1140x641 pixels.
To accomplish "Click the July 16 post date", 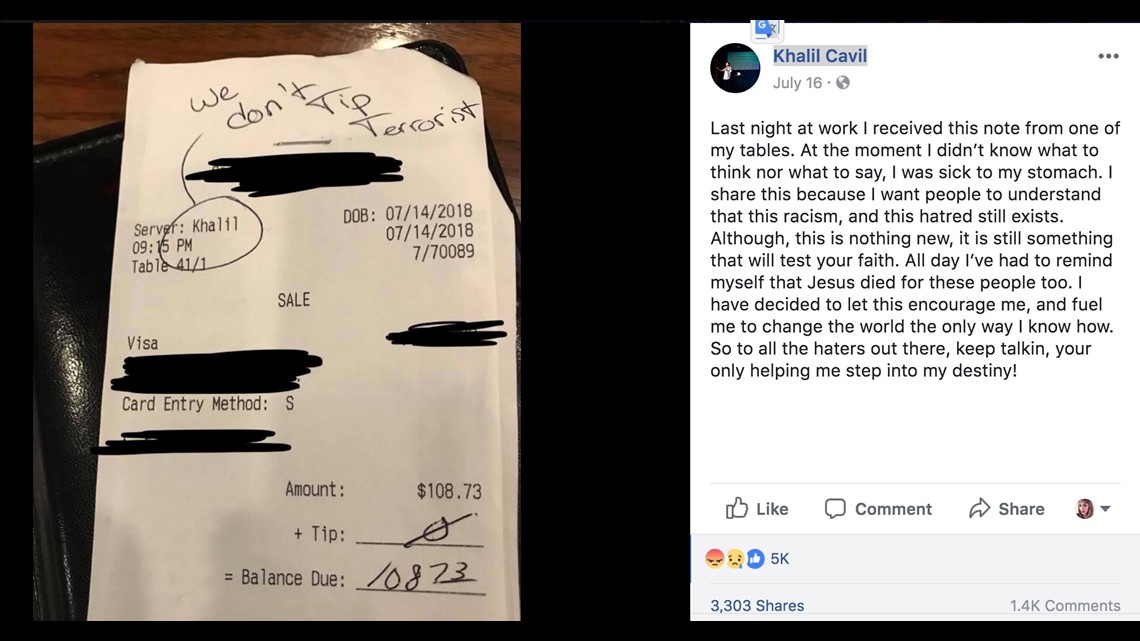I will [x=797, y=83].
